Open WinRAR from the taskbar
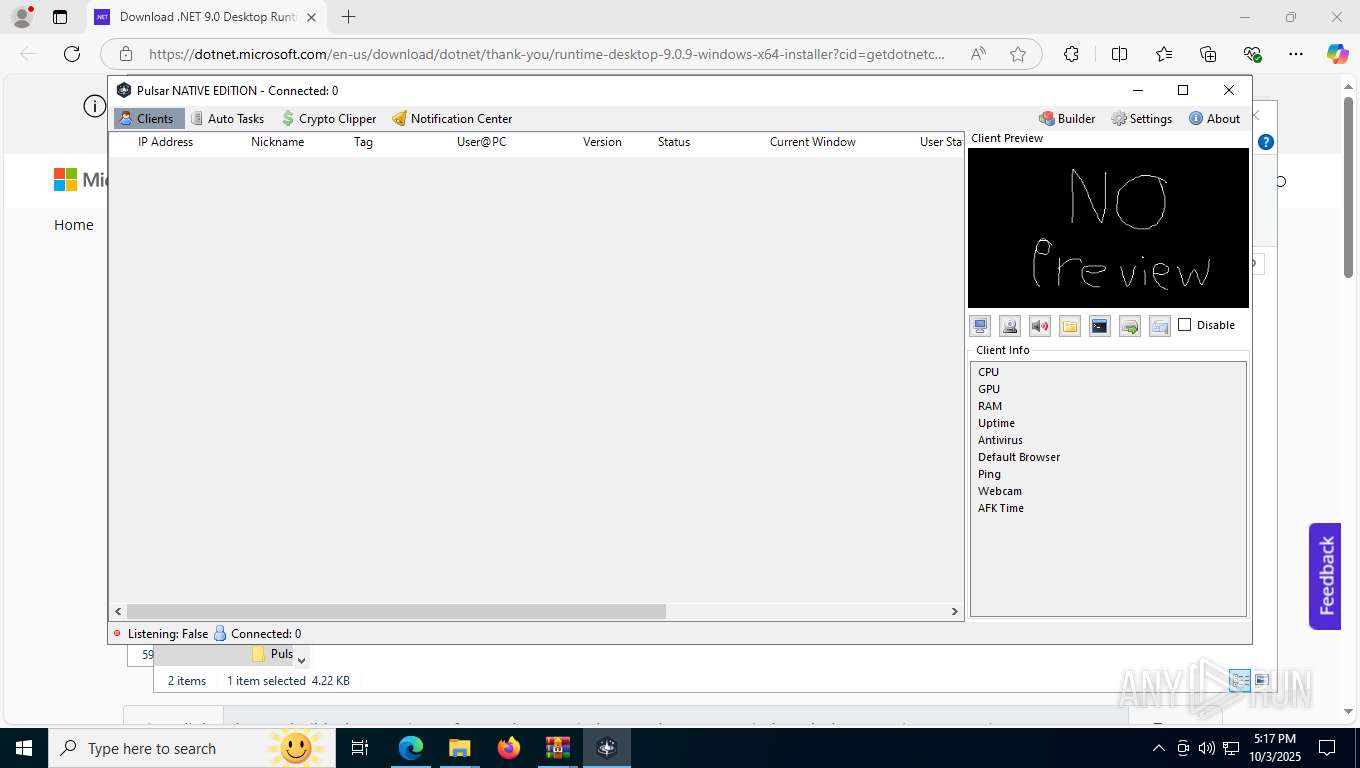The image size is (1360, 768). [x=558, y=748]
